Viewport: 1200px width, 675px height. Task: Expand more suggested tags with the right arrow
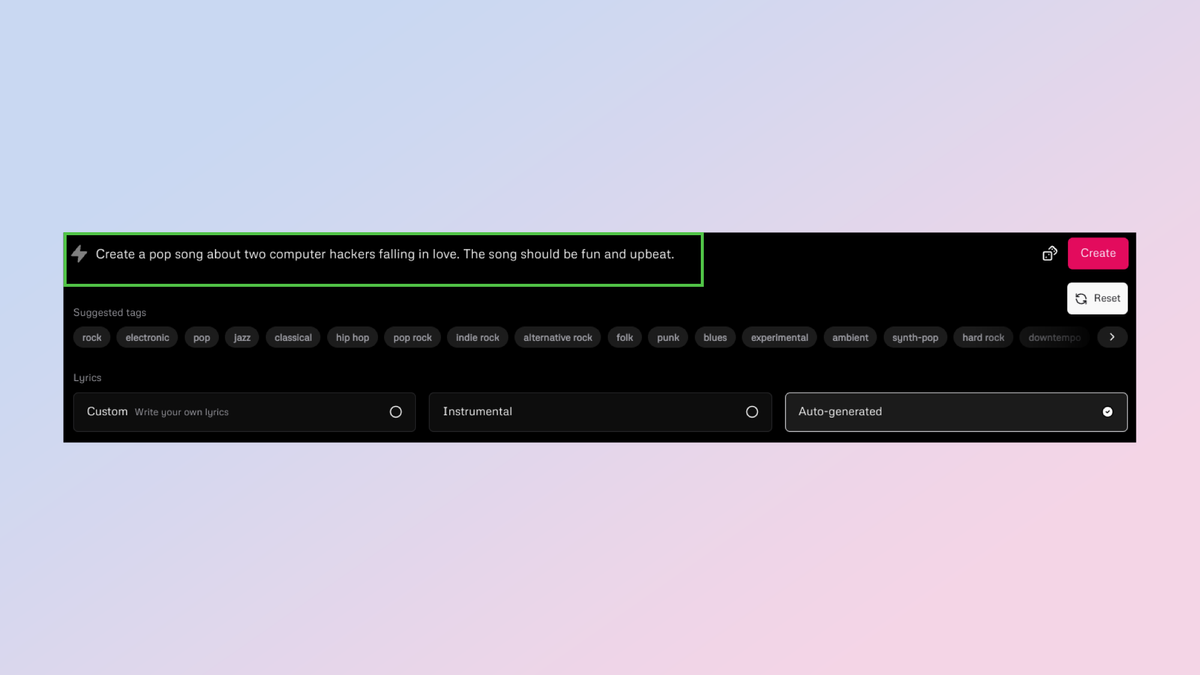pos(1112,337)
